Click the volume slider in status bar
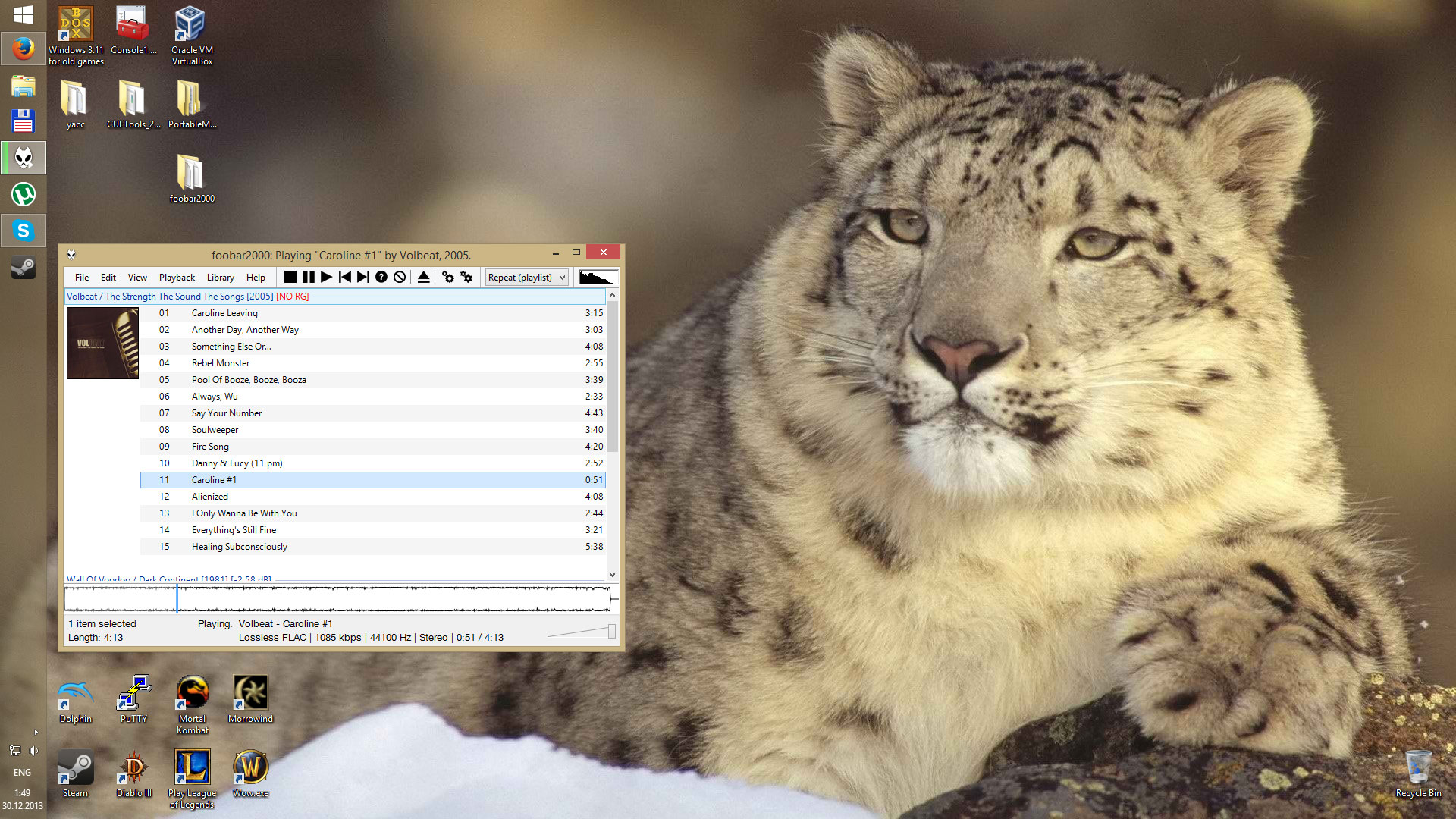This screenshot has height=819, width=1456. click(582, 632)
